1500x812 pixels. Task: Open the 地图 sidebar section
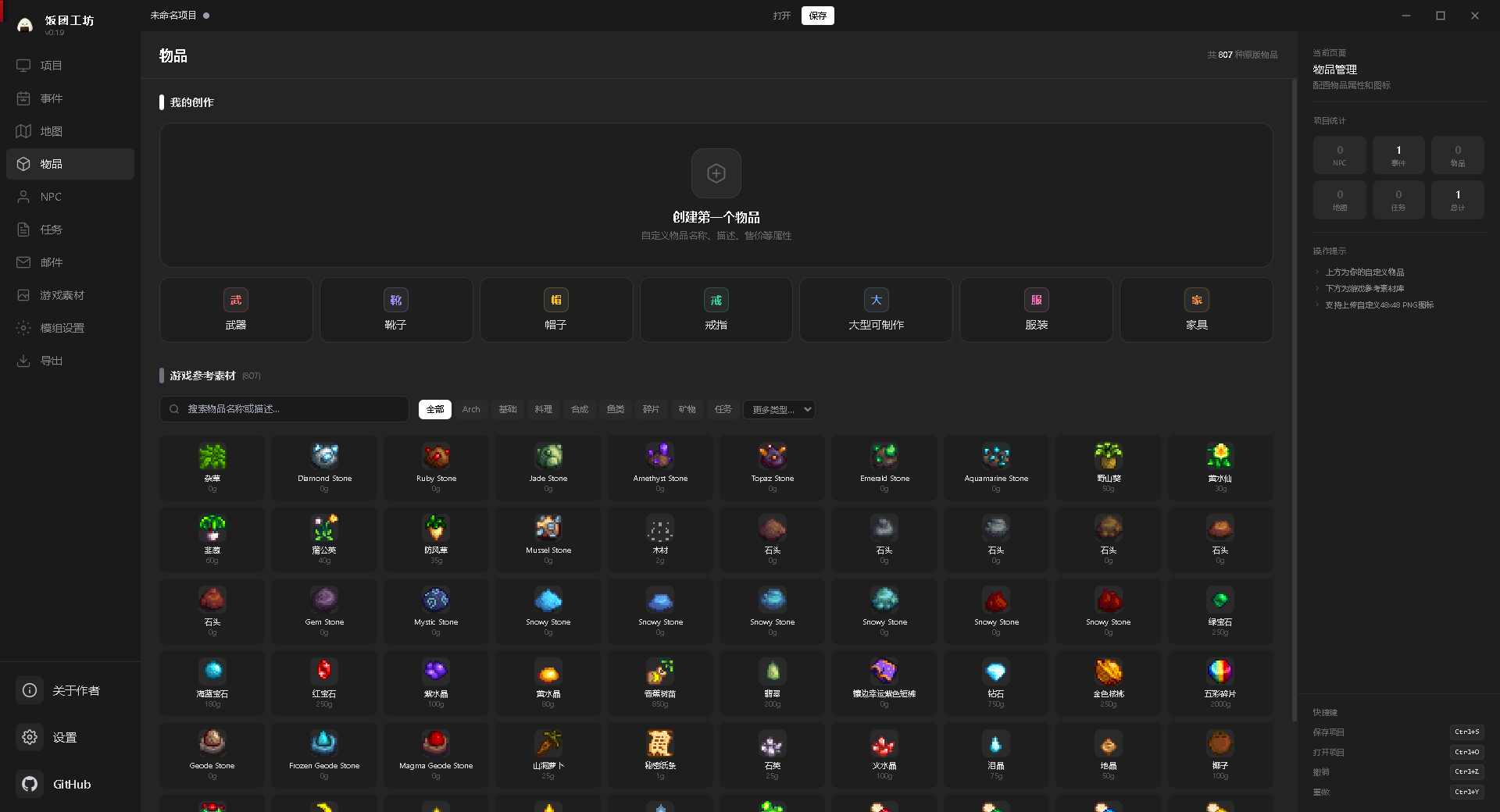click(x=70, y=131)
